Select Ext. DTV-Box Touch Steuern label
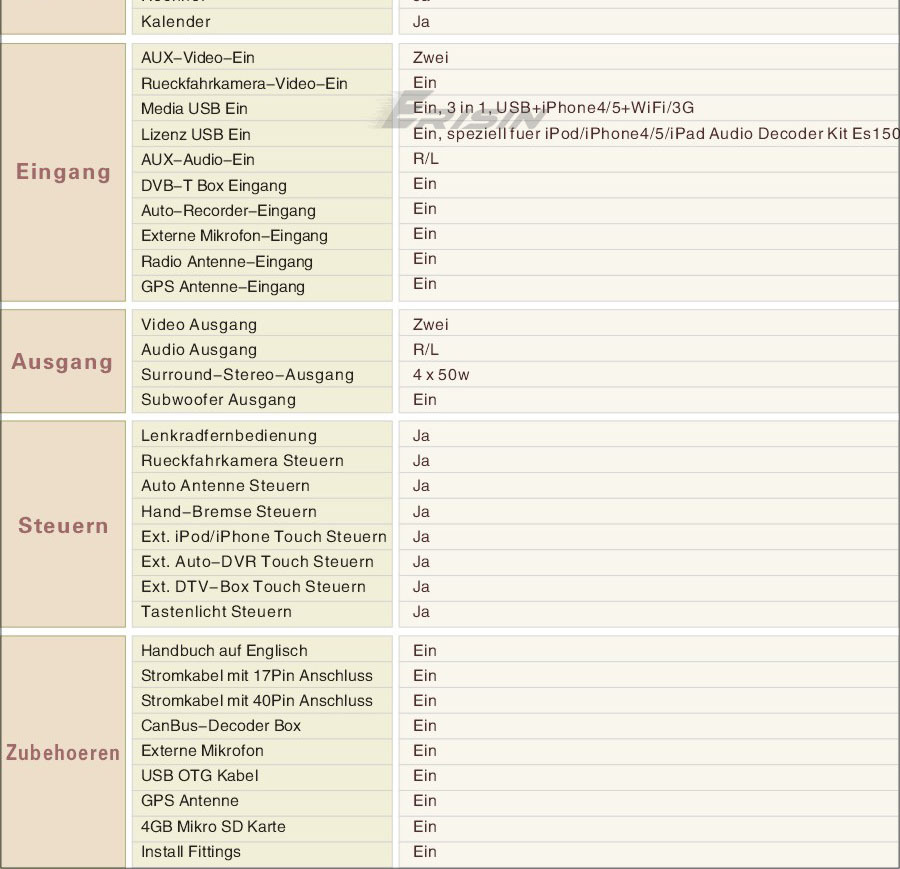 [x=253, y=587]
